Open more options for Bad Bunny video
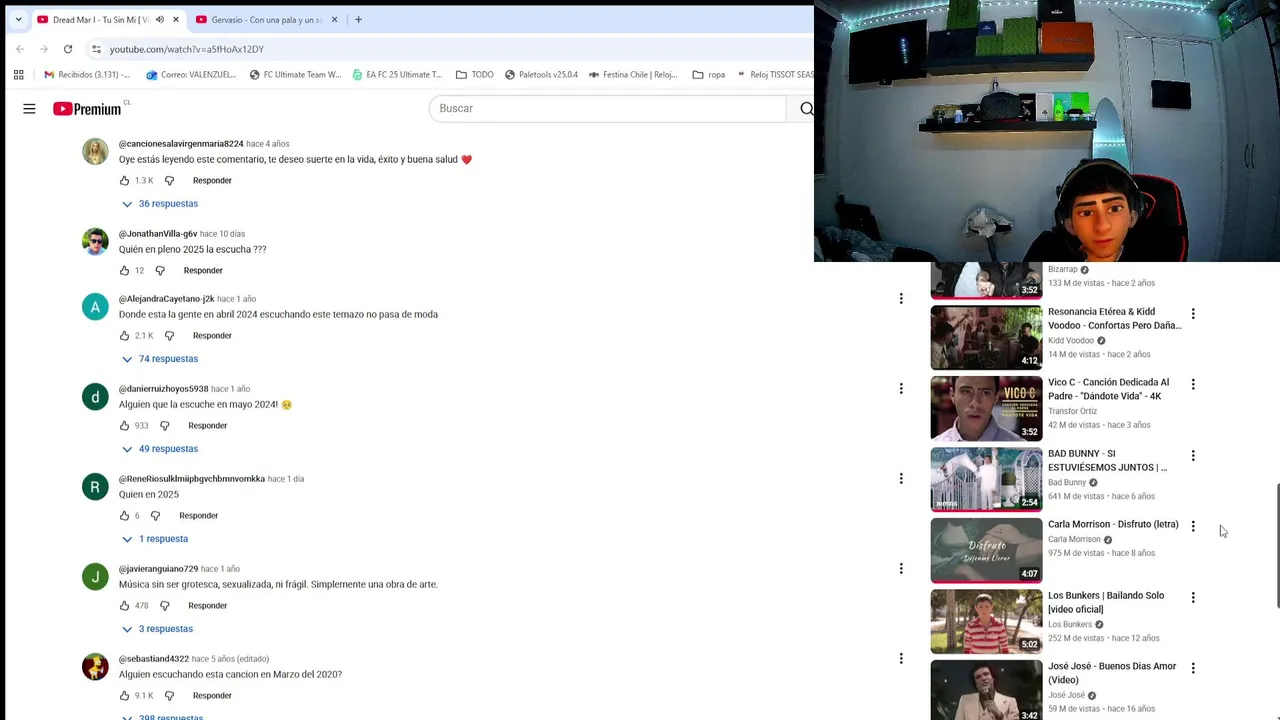The image size is (1280, 720). coord(1193,456)
